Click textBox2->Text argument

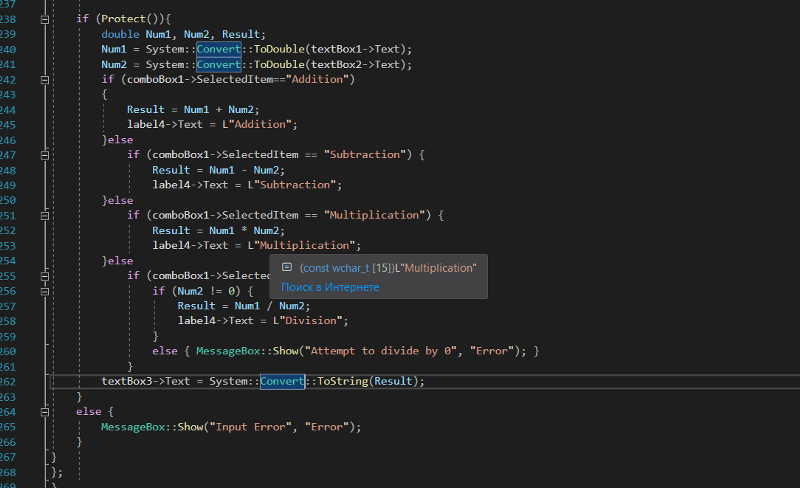[355, 64]
